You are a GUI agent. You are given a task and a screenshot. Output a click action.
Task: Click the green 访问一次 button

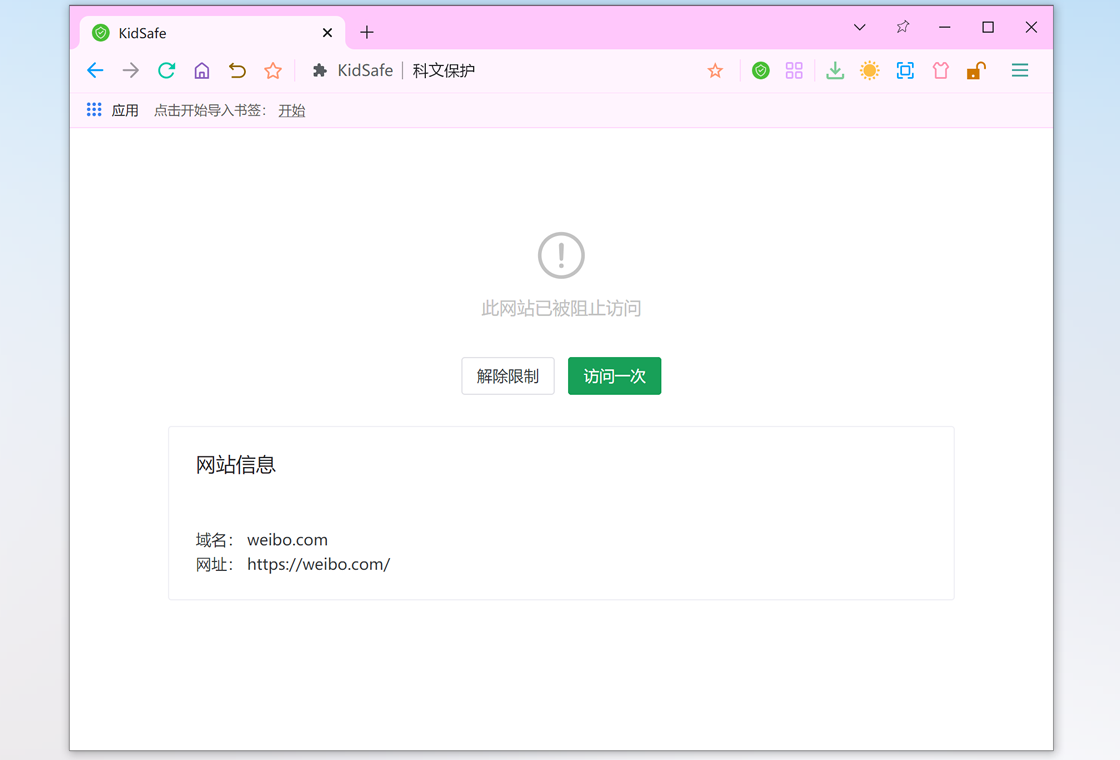click(x=614, y=376)
